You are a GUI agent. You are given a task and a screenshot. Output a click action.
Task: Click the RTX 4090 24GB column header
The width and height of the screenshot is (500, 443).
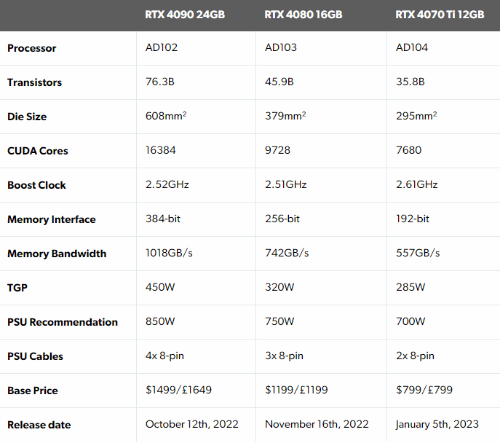[x=185, y=15]
